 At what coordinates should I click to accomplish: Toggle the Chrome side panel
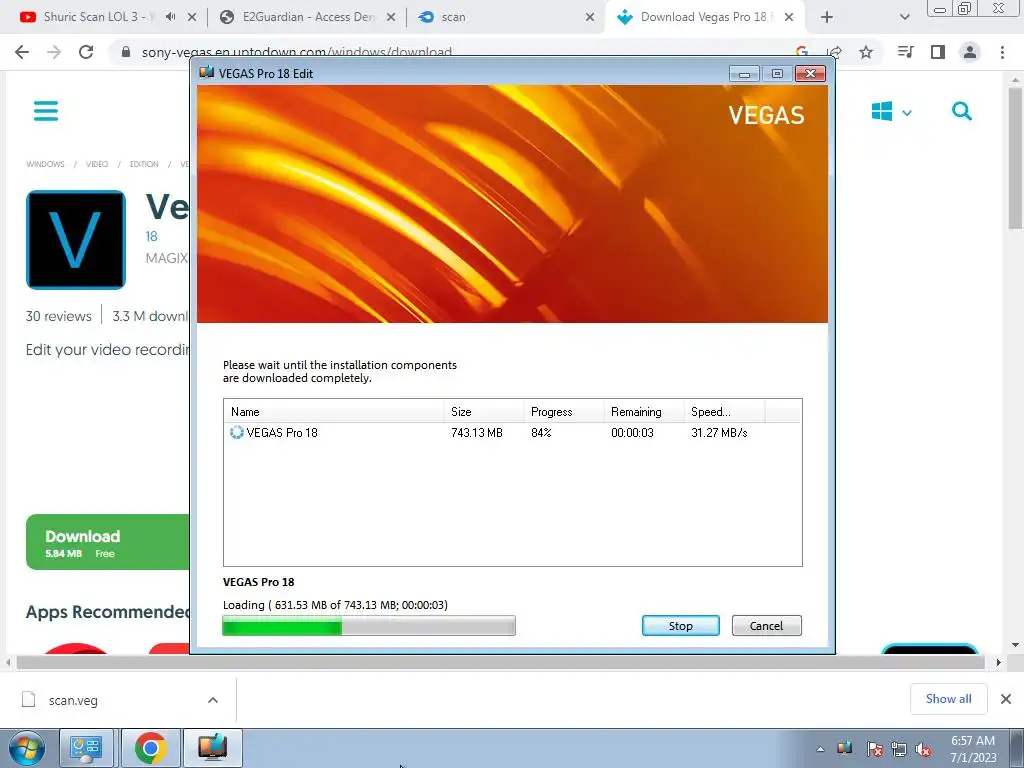pos(938,52)
